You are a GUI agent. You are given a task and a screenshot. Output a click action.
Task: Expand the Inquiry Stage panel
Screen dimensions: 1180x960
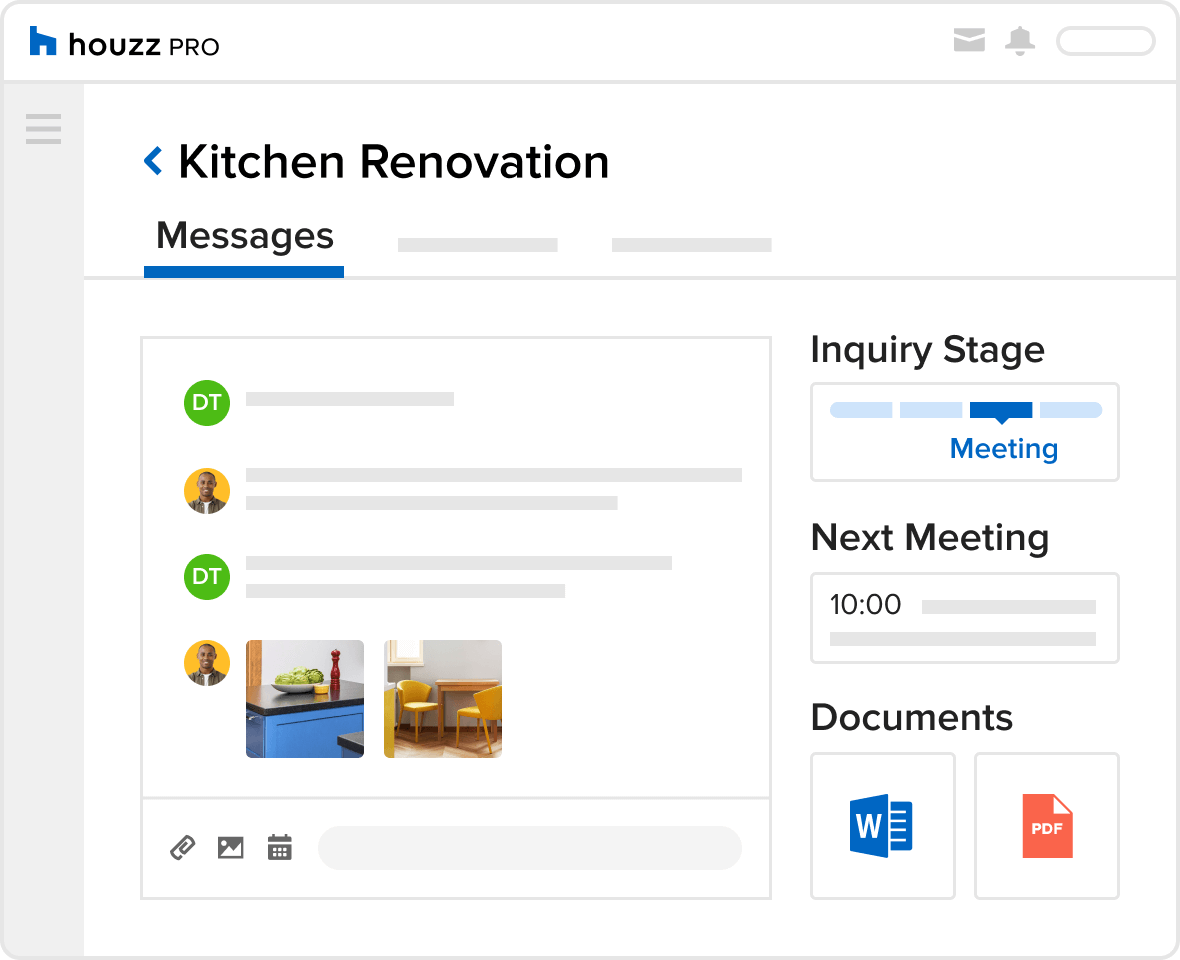pyautogui.click(x=964, y=432)
